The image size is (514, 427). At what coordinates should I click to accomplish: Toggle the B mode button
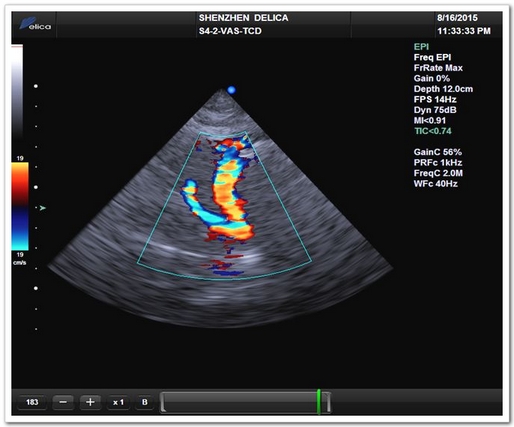pyautogui.click(x=145, y=402)
